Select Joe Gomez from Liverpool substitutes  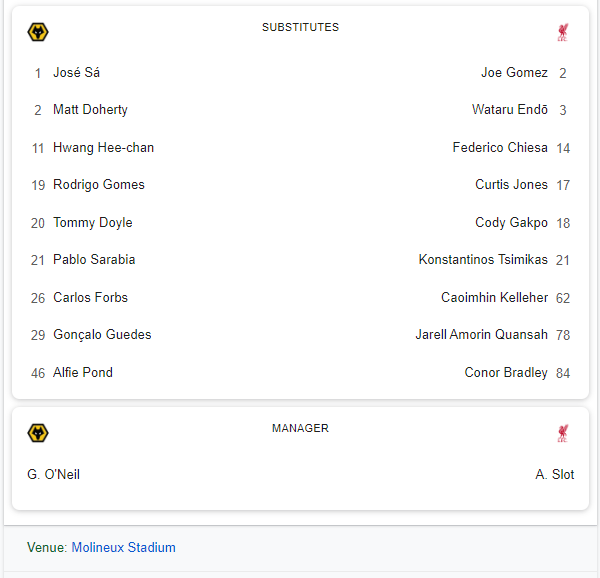click(x=514, y=72)
